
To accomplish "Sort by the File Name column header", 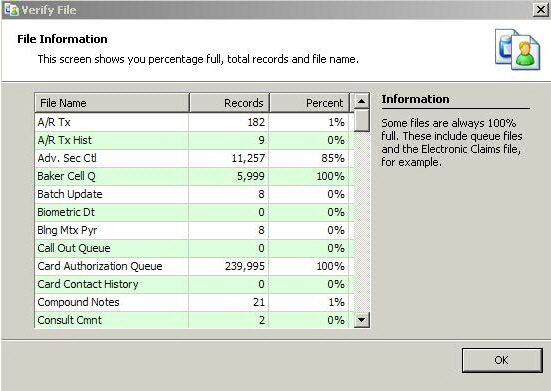I will pyautogui.click(x=112, y=103).
